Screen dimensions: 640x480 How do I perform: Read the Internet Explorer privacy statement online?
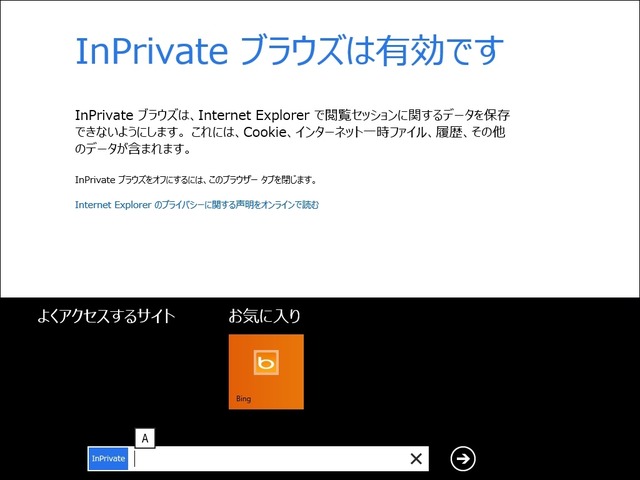pos(197,205)
